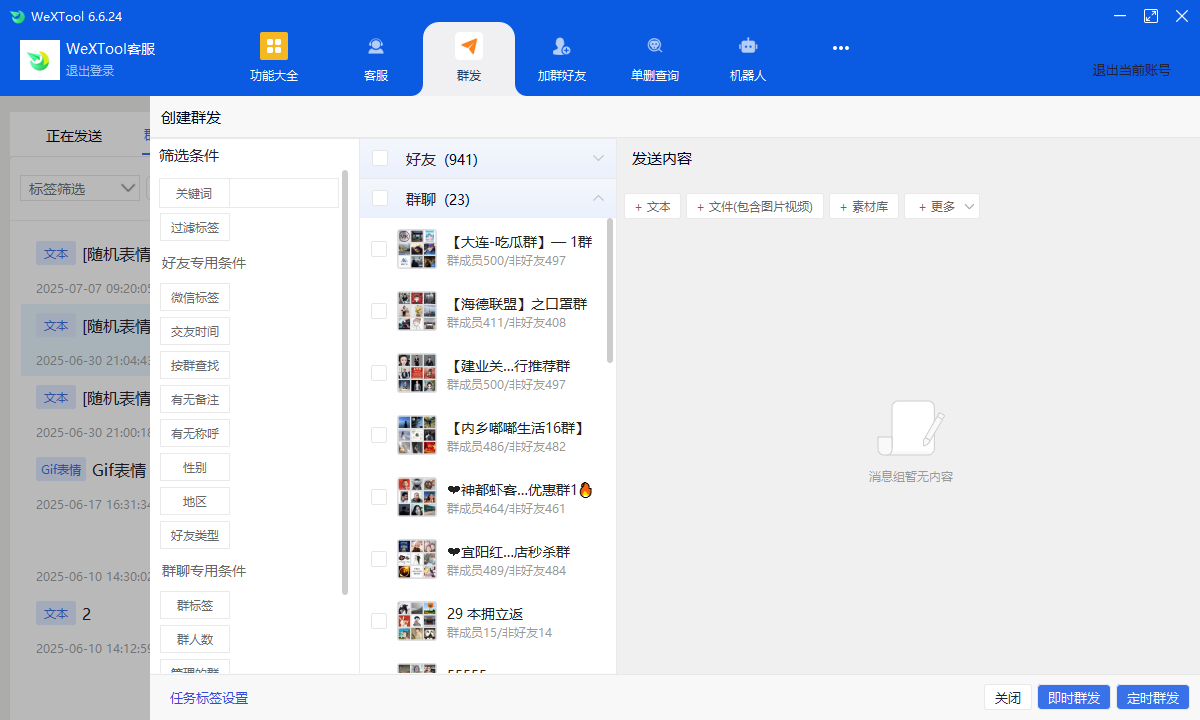Select the group name 29 本拥立返
1200x720 pixels.
(485, 614)
